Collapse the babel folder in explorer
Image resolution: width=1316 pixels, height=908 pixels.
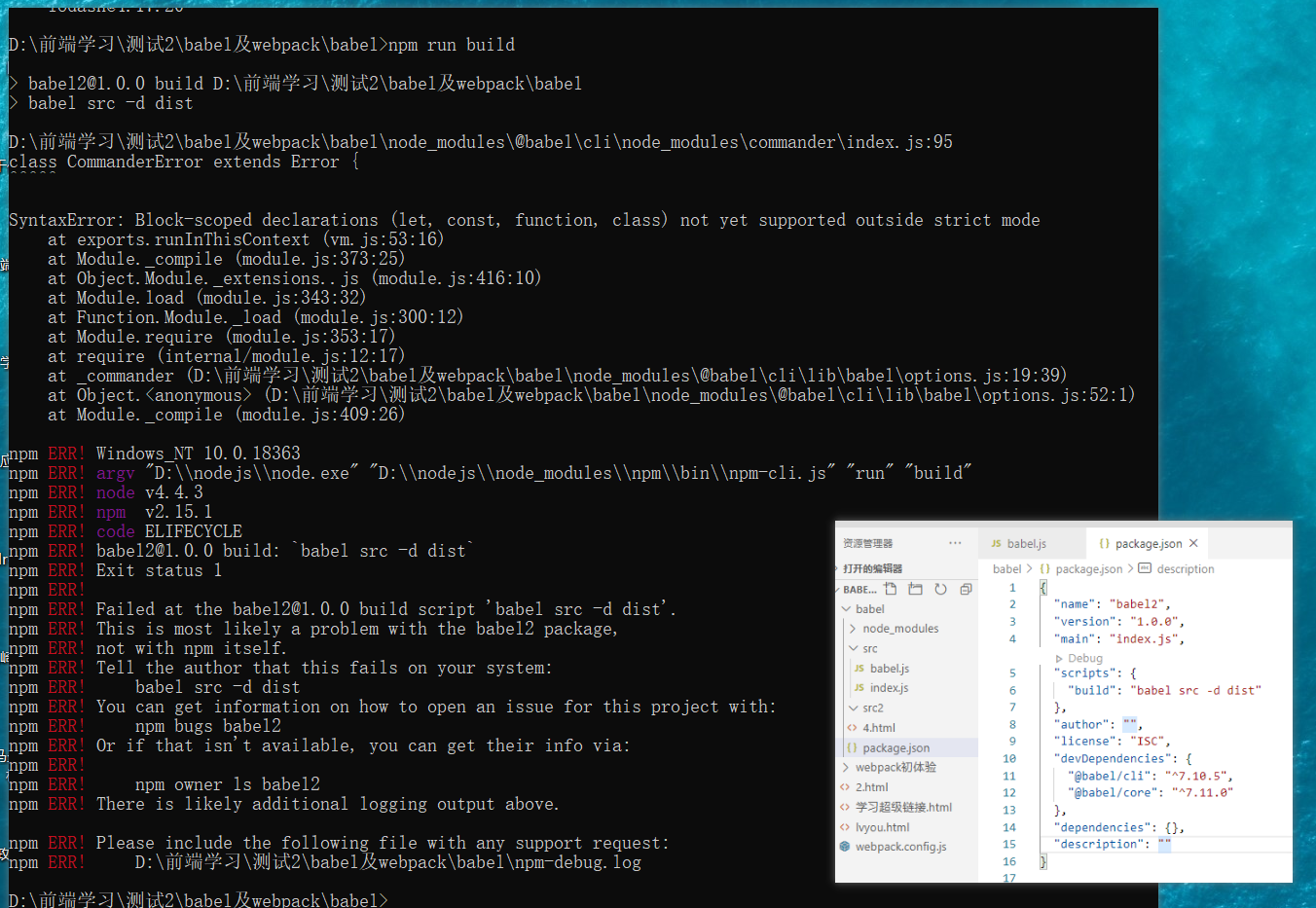click(847, 609)
